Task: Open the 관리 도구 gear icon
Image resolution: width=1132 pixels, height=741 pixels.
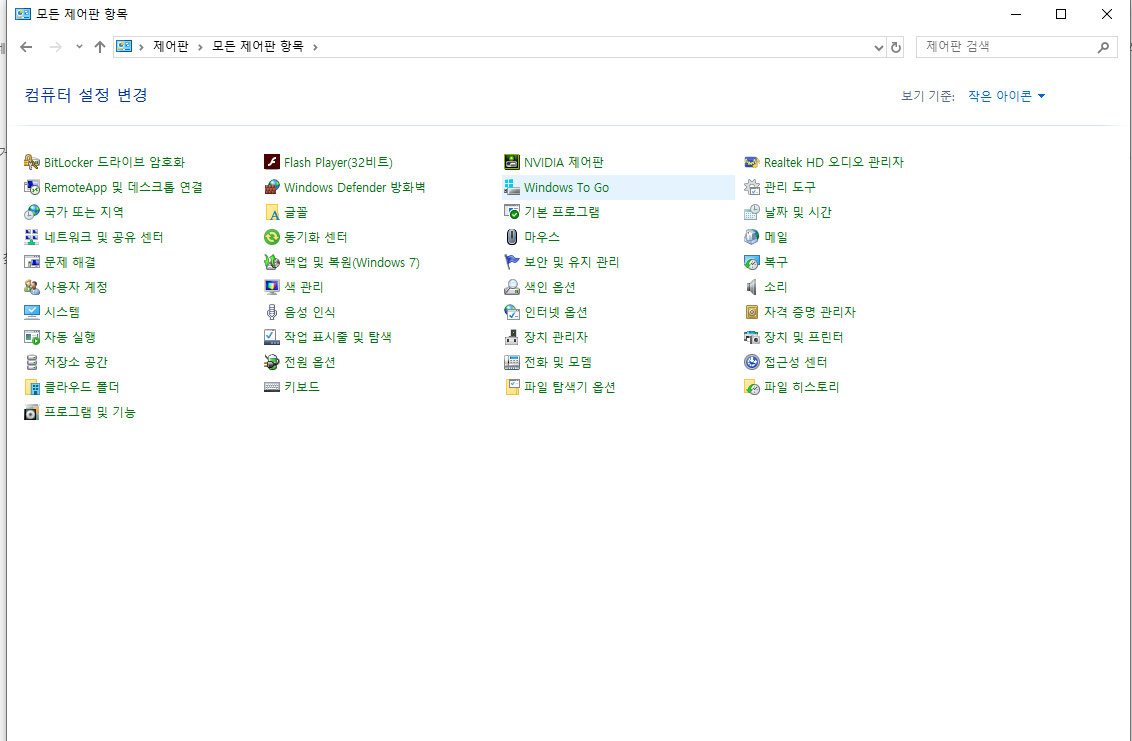Action: coord(752,187)
